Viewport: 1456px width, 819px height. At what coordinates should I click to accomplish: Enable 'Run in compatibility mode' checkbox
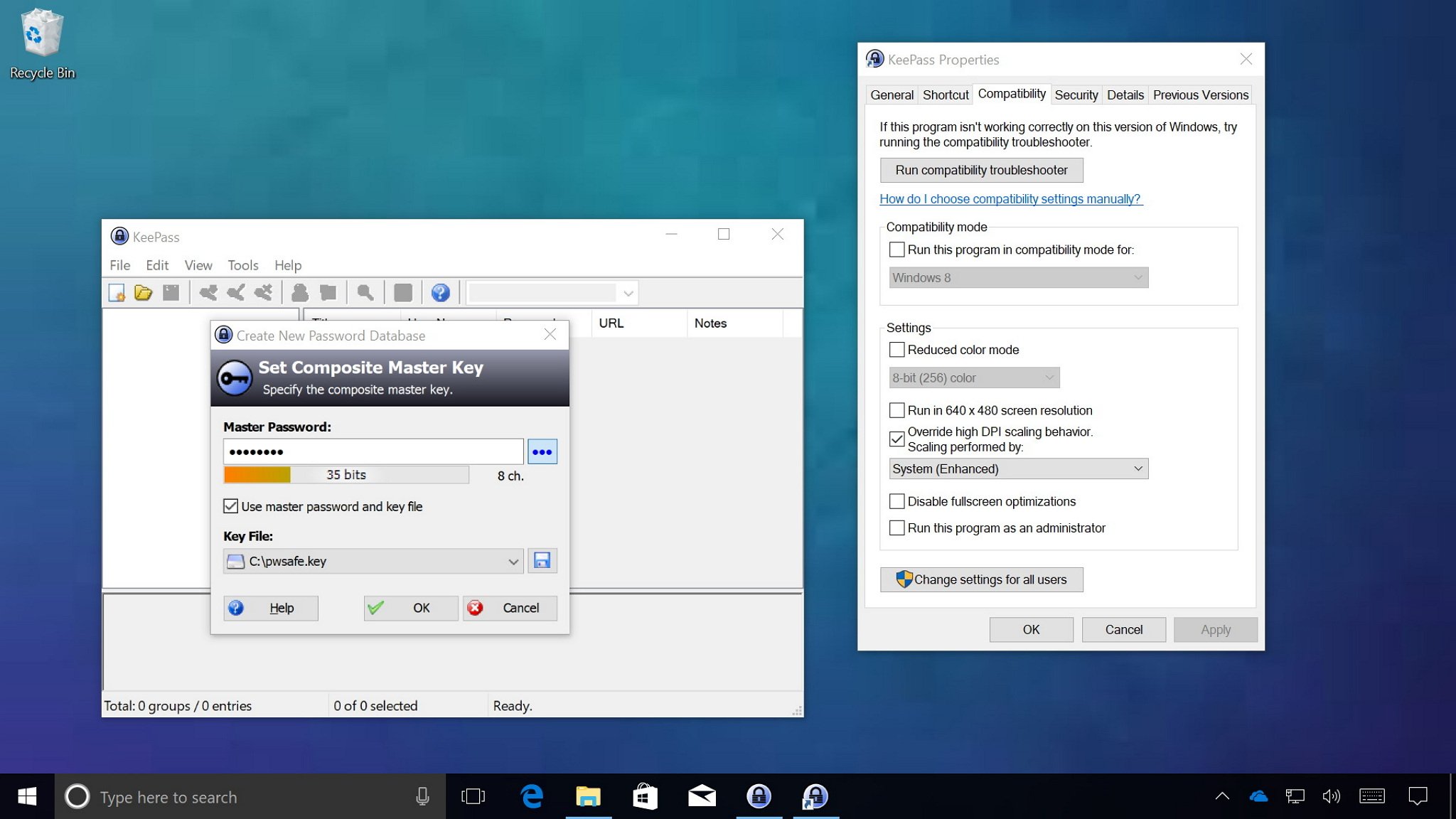click(897, 249)
